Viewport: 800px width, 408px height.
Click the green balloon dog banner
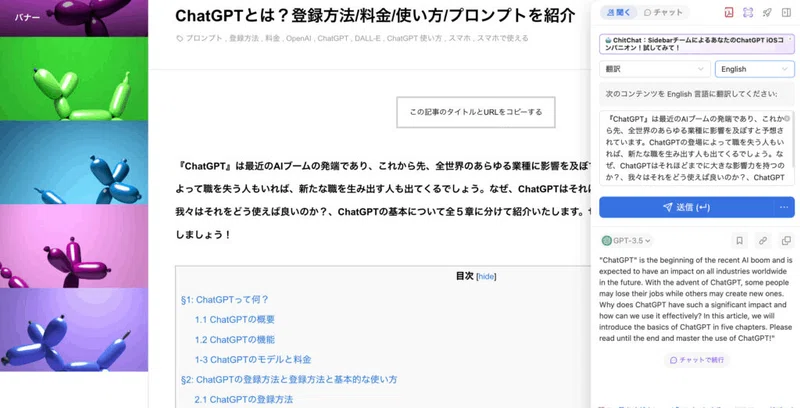pyautogui.click(x=74, y=79)
